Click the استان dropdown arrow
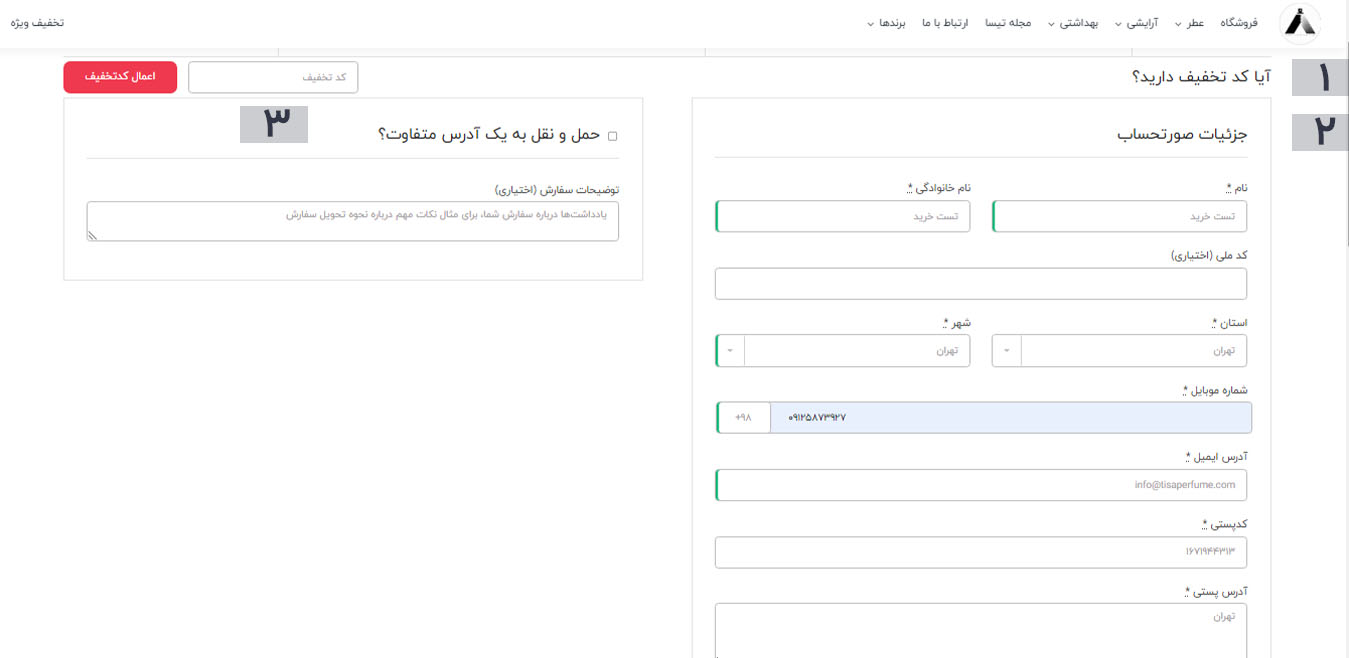This screenshot has width=1349, height=658. coord(1006,351)
